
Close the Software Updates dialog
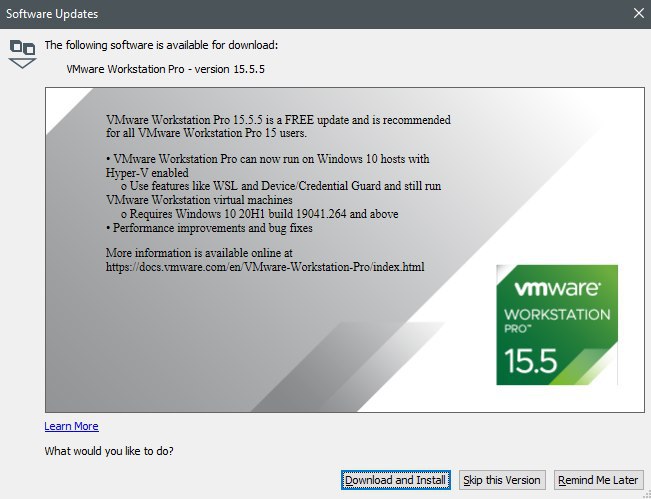pos(639,14)
